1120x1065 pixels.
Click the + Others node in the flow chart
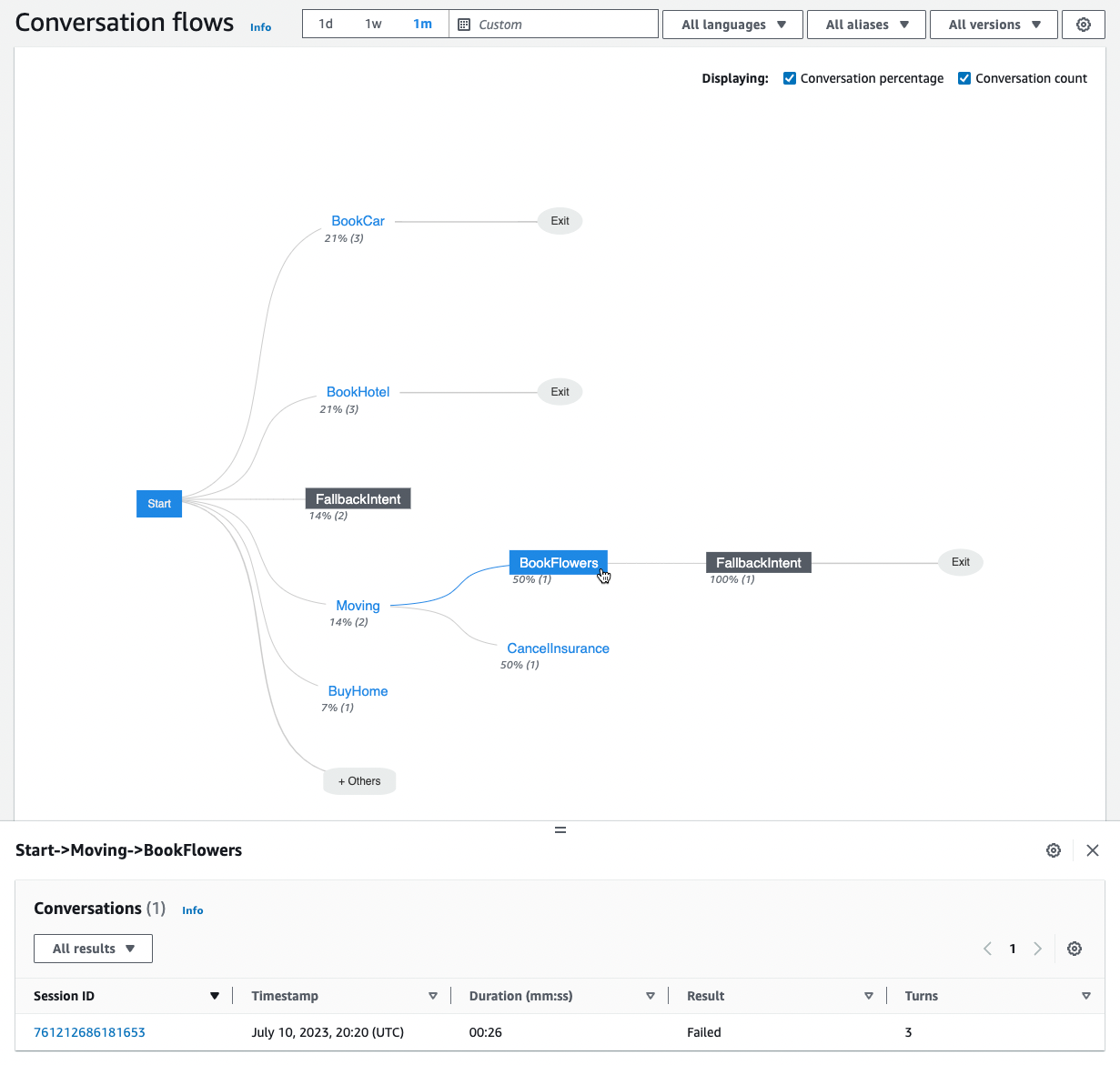(358, 780)
